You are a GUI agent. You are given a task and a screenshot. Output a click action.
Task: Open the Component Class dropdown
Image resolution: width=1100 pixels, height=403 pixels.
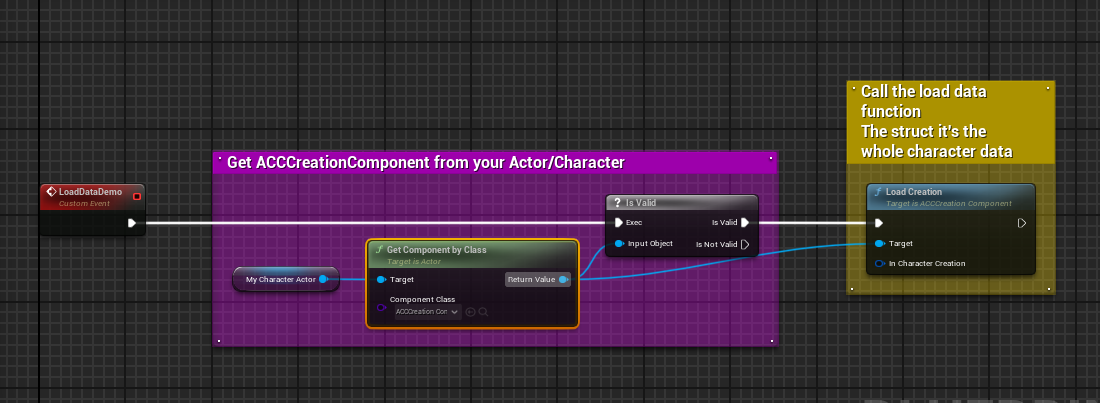(x=426, y=312)
